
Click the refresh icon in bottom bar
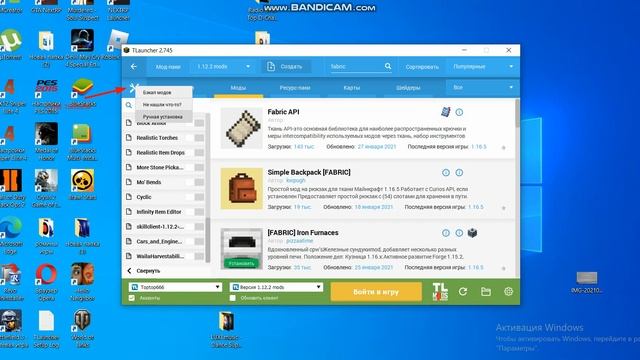point(463,291)
